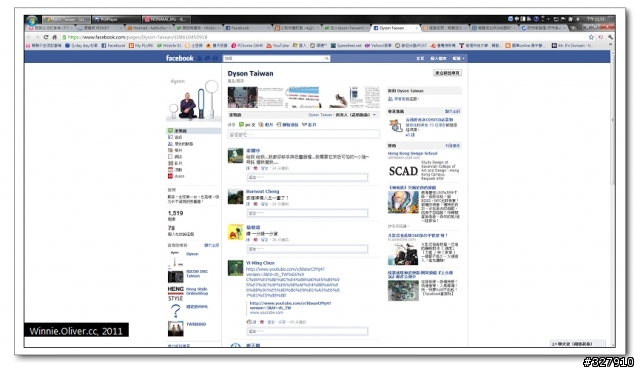Open the Chrome wrench settings icon
This screenshot has width=640, height=370.
pos(610,37)
